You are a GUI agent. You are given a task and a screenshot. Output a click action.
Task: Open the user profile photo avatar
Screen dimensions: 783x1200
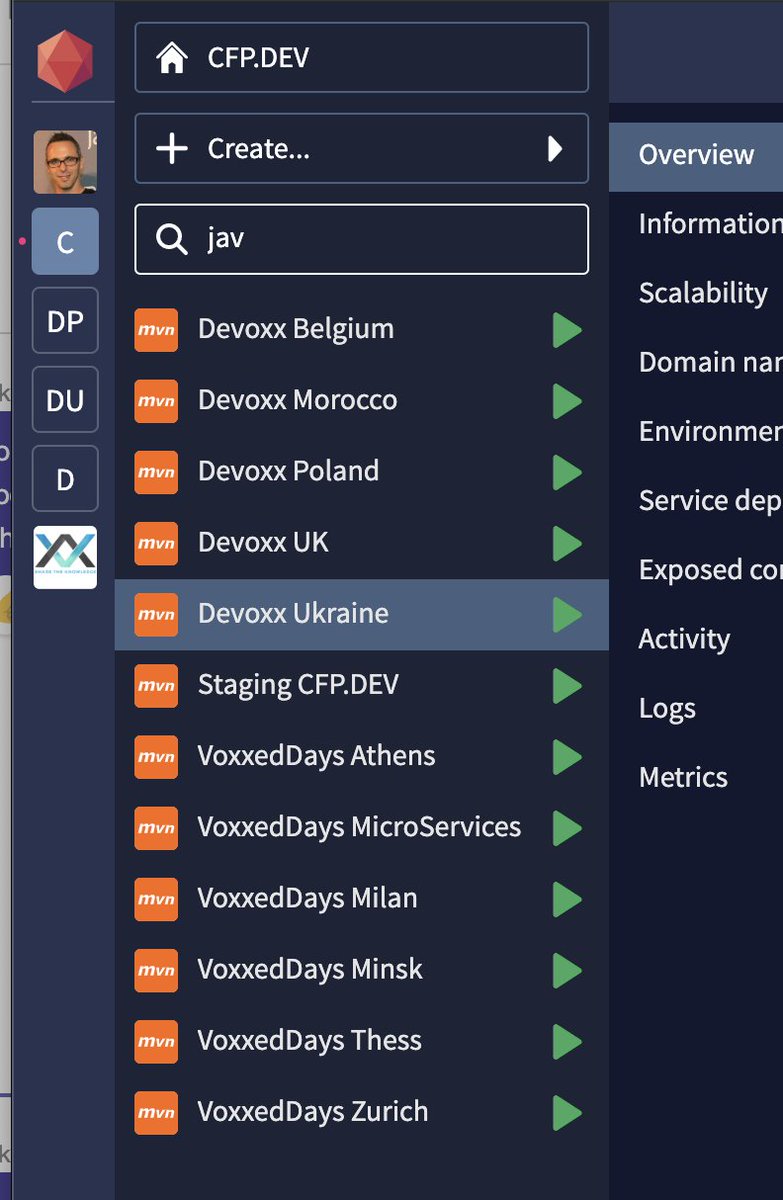pyautogui.click(x=65, y=161)
